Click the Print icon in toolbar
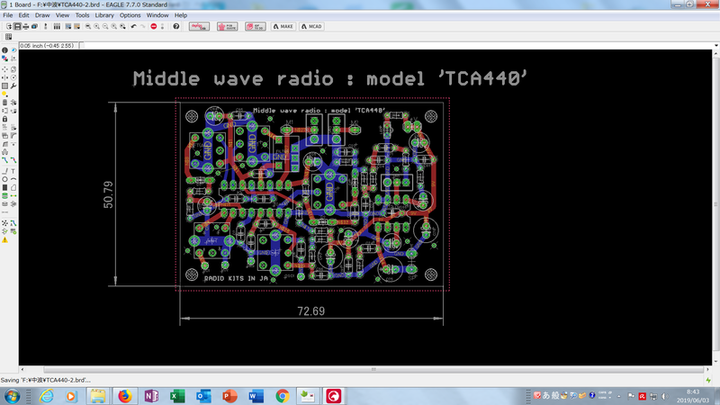The image size is (720, 405). [27, 26]
